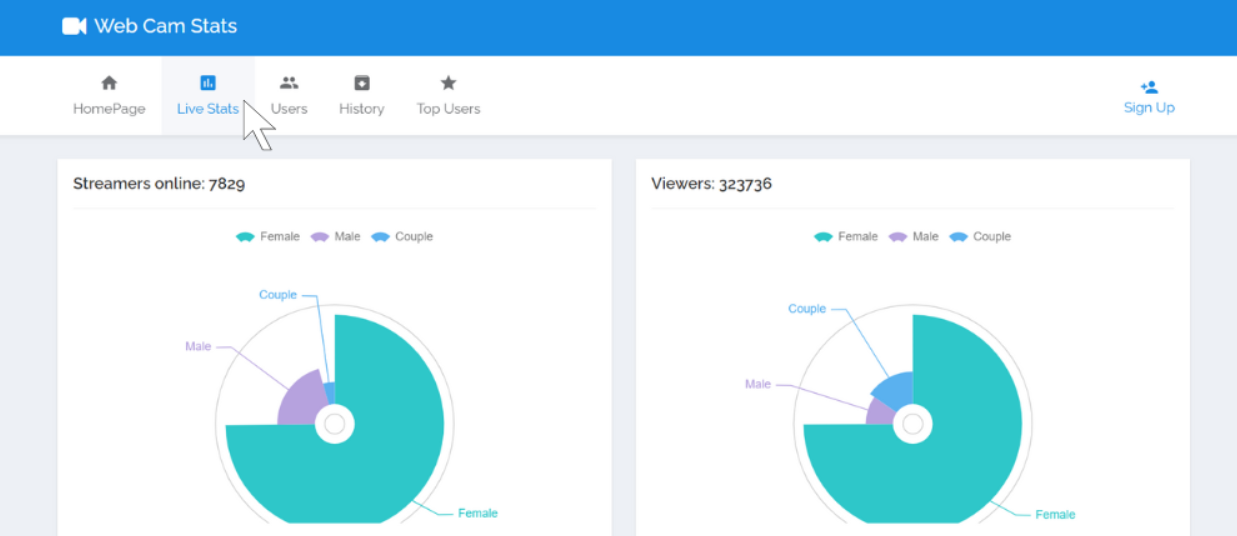Toggle Female series in Streamers chart legend
This screenshot has width=1237, height=536.
click(267, 237)
